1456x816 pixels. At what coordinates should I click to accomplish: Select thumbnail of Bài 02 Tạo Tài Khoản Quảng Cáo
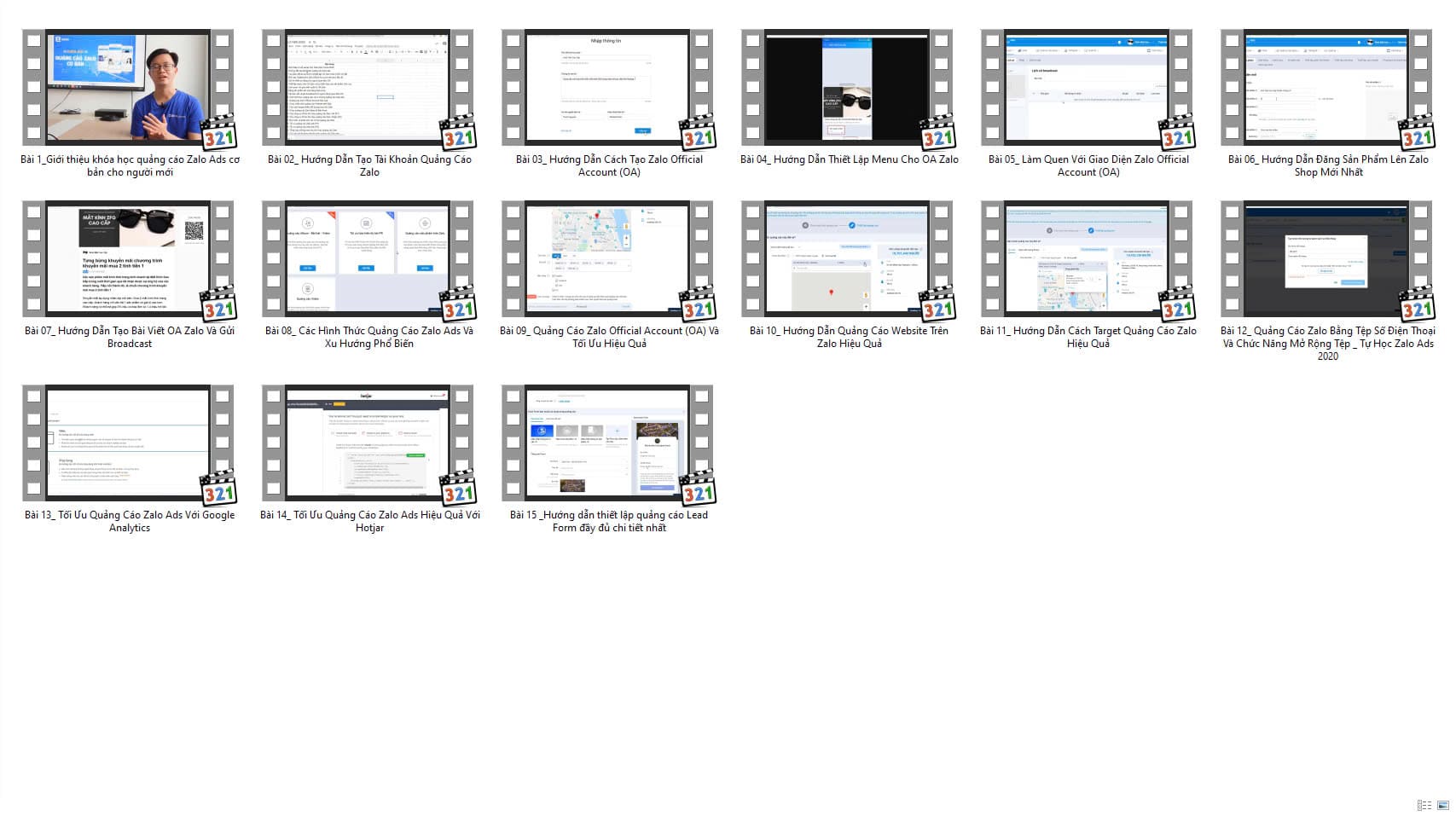[x=368, y=88]
